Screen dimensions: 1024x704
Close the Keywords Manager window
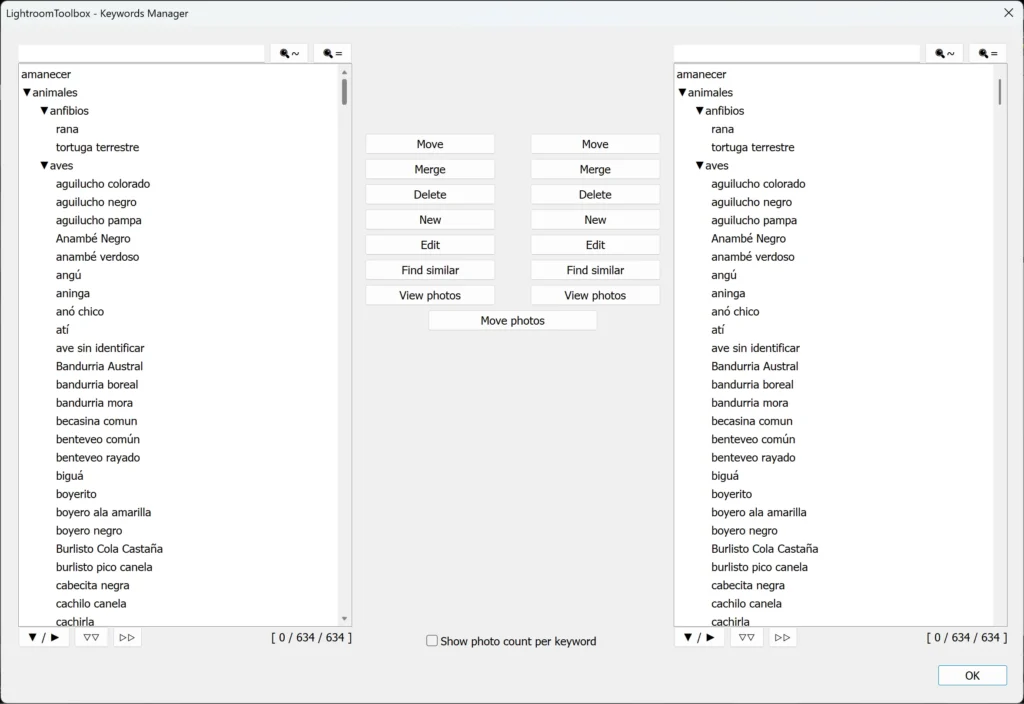click(x=1008, y=13)
